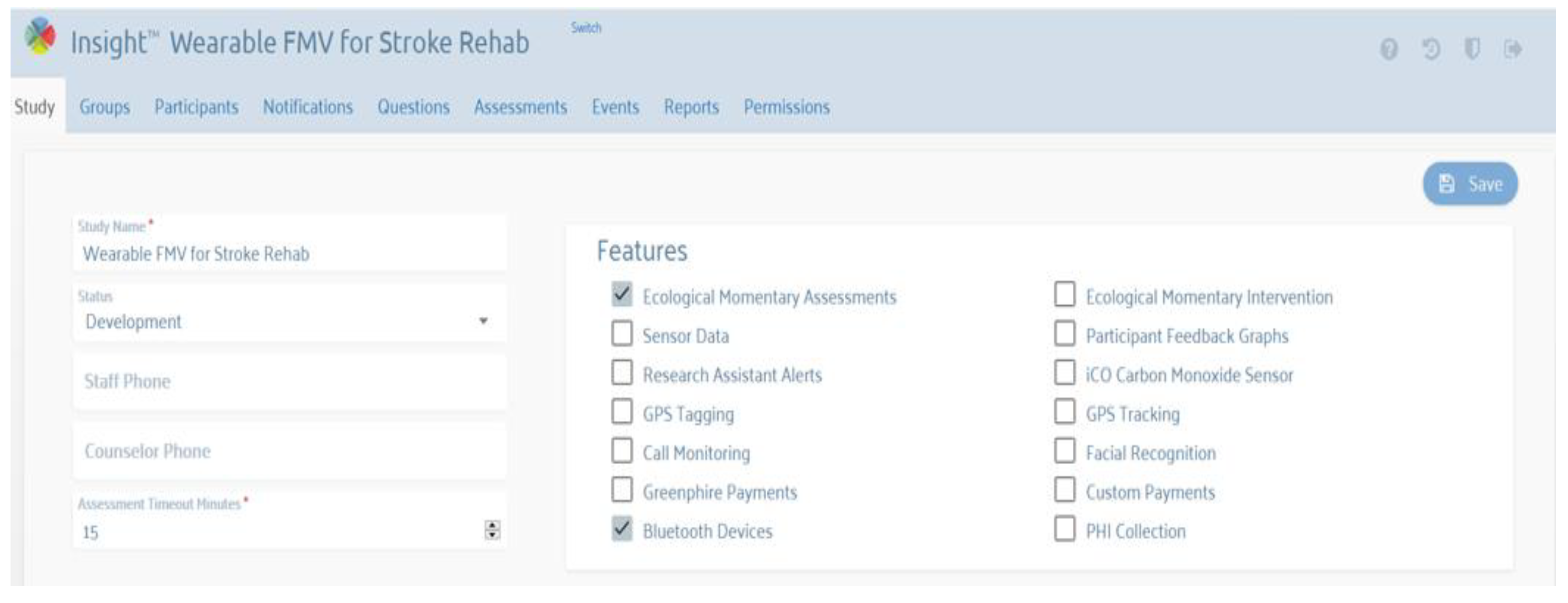
Task: Click the Switch study link
Action: [585, 28]
